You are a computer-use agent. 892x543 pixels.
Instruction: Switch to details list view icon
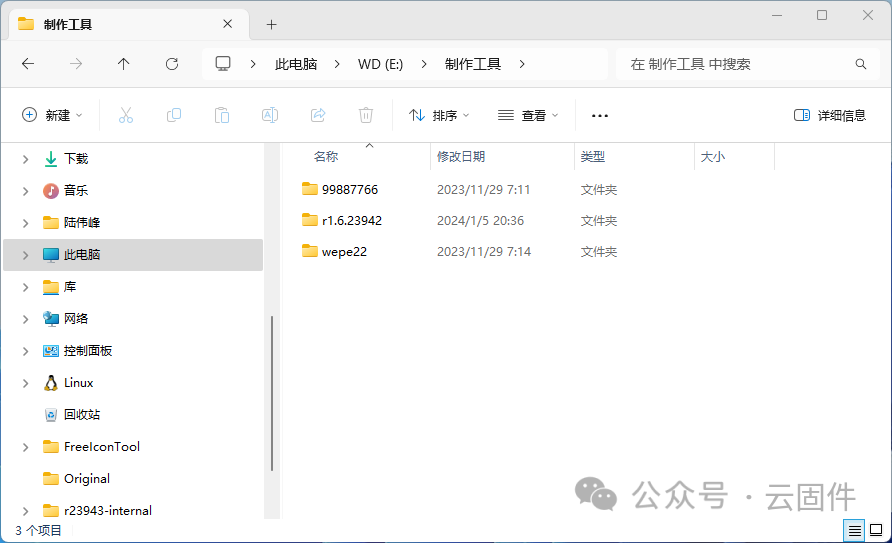tap(854, 531)
